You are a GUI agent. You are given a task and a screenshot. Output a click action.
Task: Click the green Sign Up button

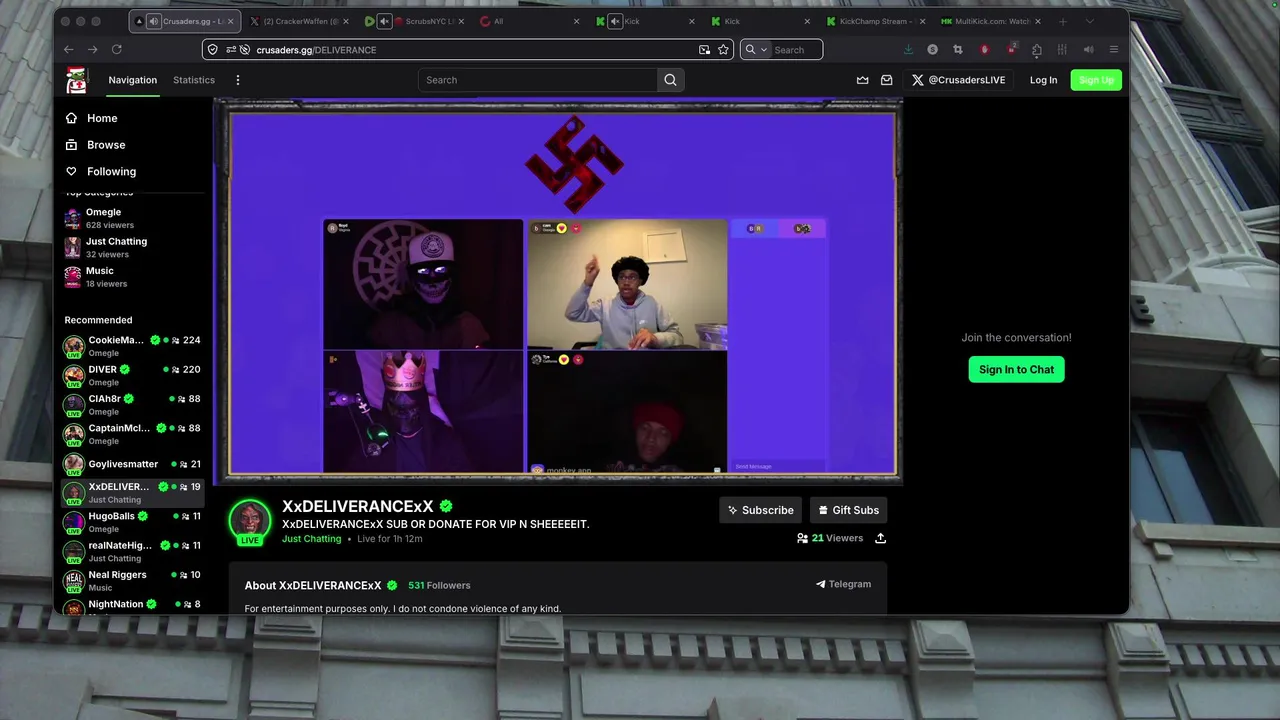click(1096, 80)
